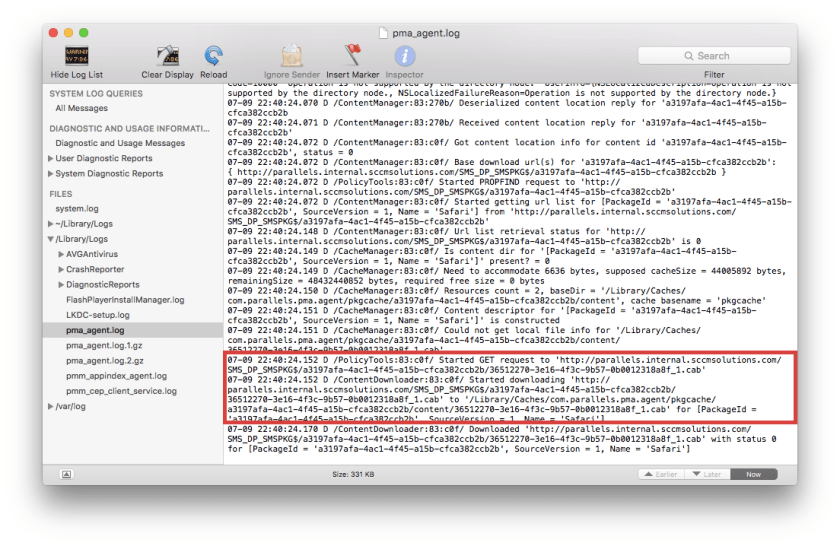Click the Ignore Sender toolbar icon
Viewport: 840px width, 546px height.
pos(291,56)
